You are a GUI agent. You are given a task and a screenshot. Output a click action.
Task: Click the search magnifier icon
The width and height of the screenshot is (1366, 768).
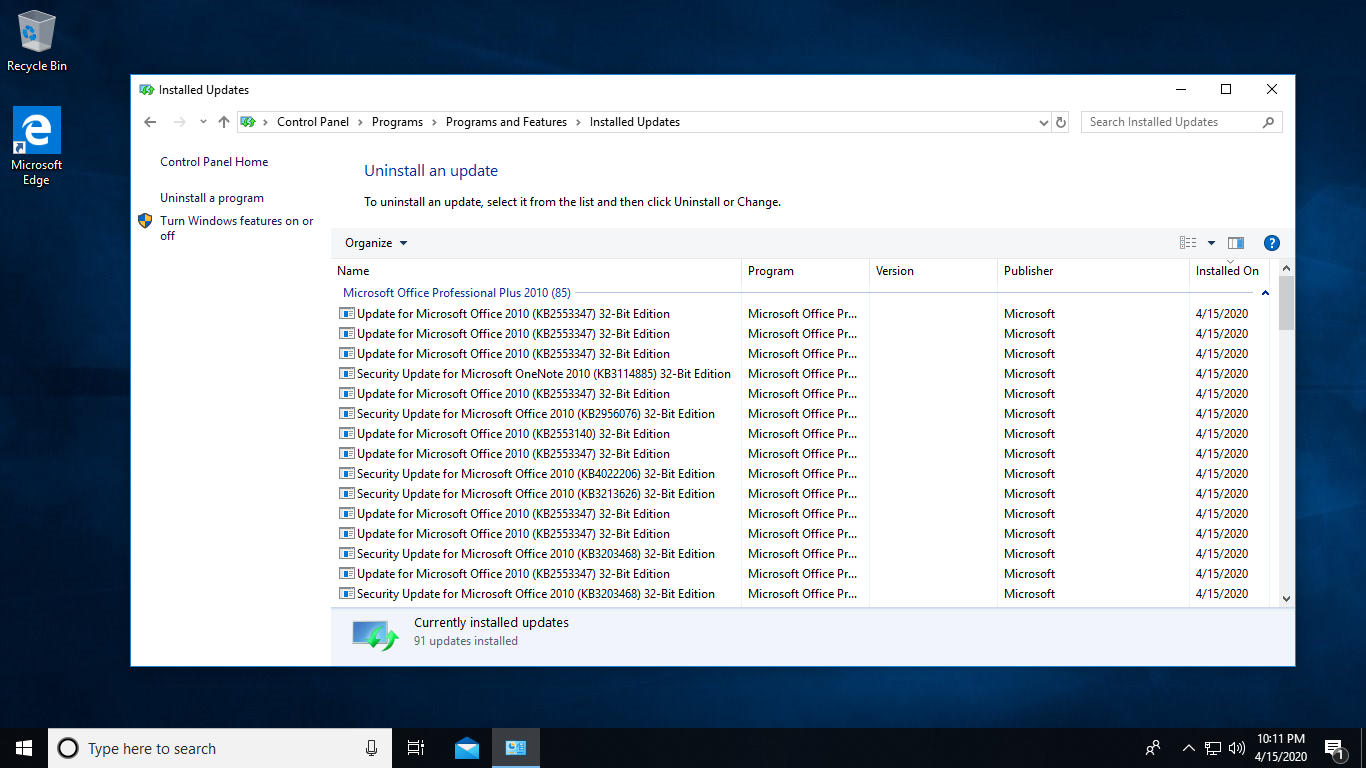[1268, 122]
